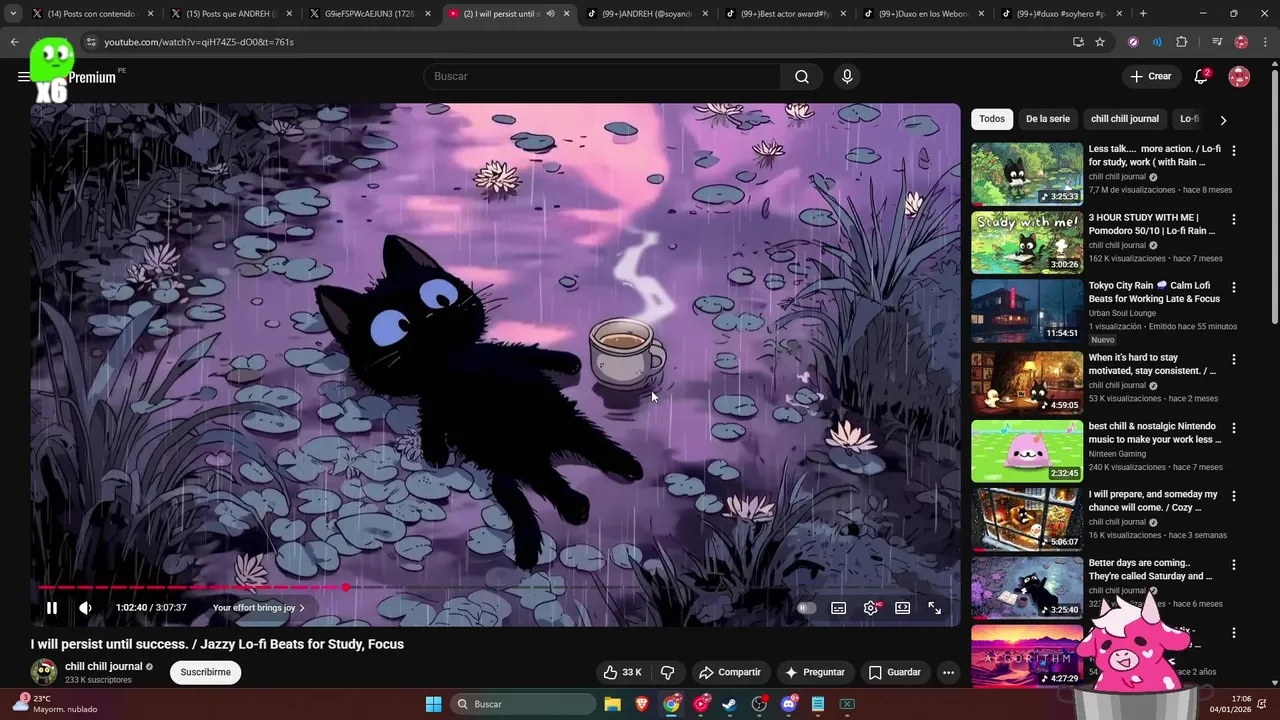1280x720 pixels.
Task: Click the Crear create button
Action: click(1150, 76)
